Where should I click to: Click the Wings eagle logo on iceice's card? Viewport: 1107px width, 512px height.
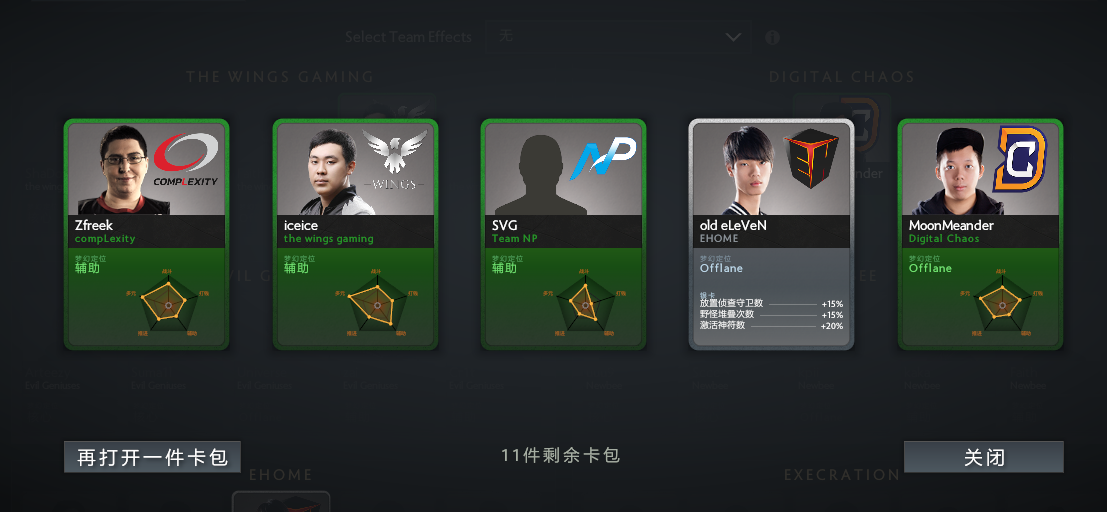(395, 160)
